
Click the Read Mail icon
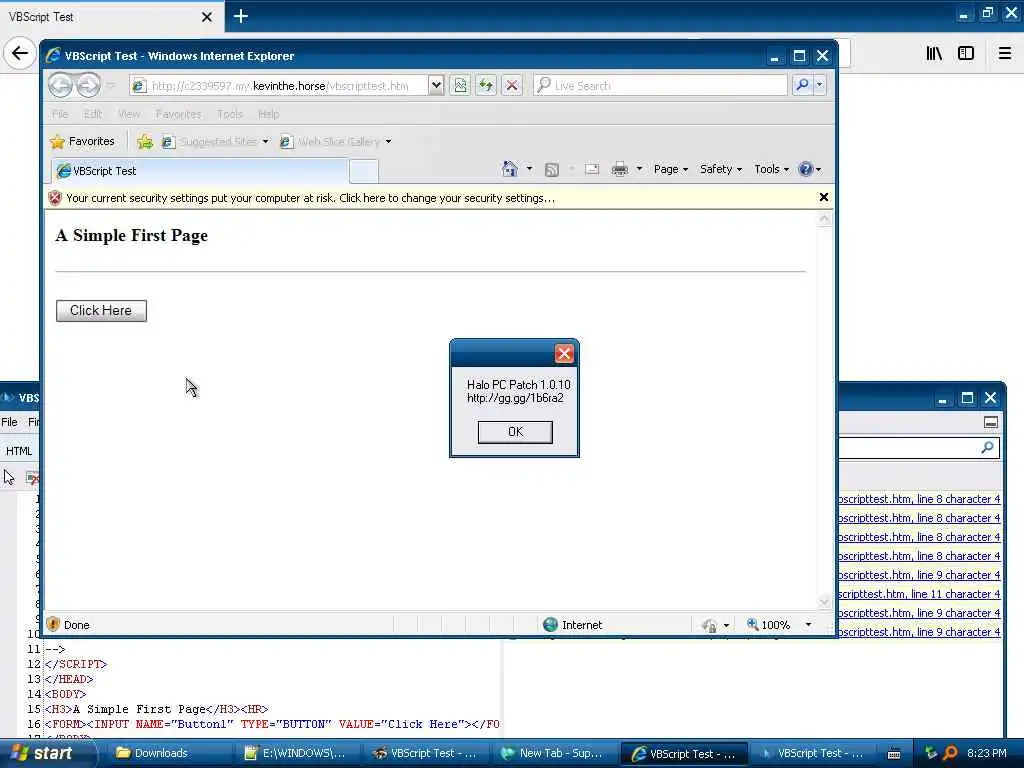click(x=592, y=170)
